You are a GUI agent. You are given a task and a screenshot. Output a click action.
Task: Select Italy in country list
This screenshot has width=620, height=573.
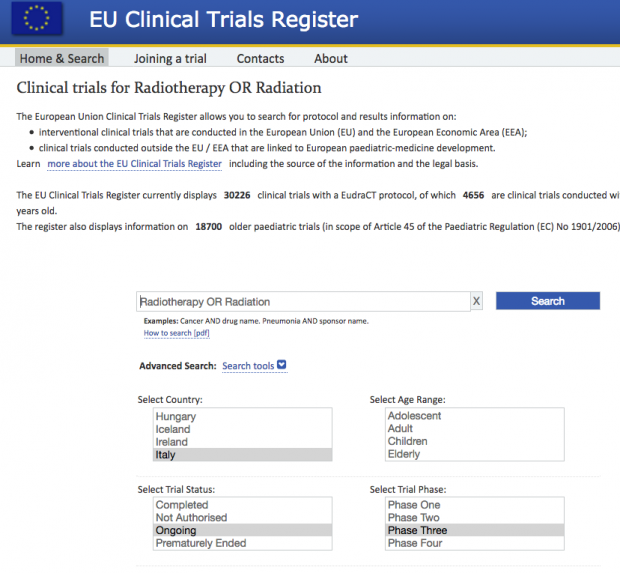(x=242, y=454)
